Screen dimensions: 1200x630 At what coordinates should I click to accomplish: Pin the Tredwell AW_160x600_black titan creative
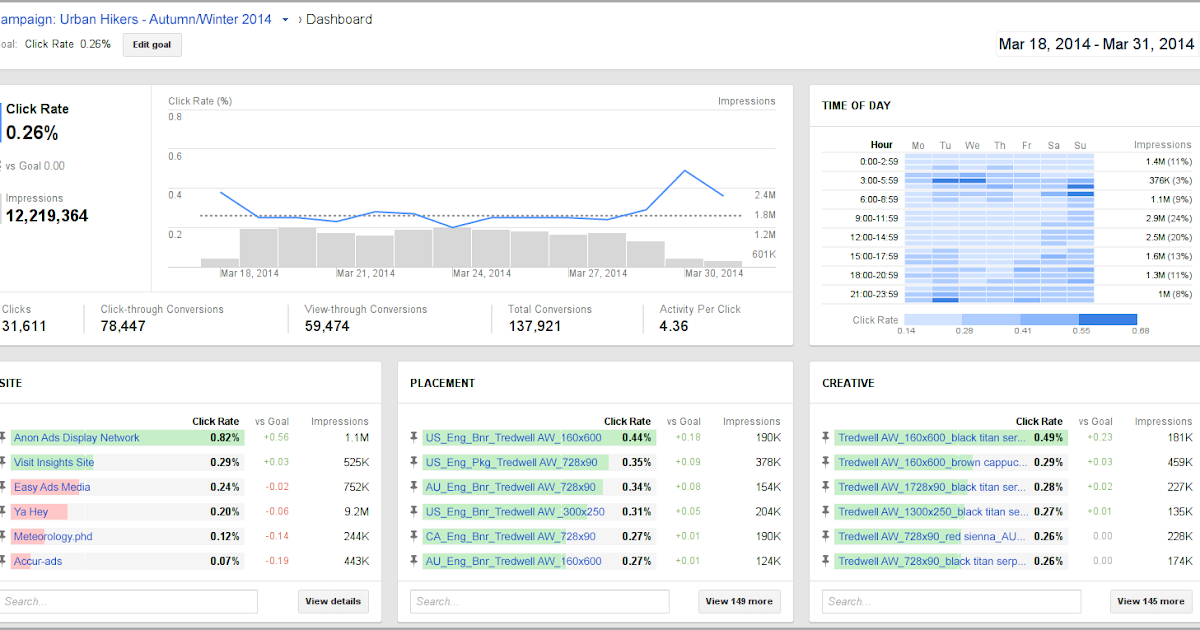coord(826,437)
